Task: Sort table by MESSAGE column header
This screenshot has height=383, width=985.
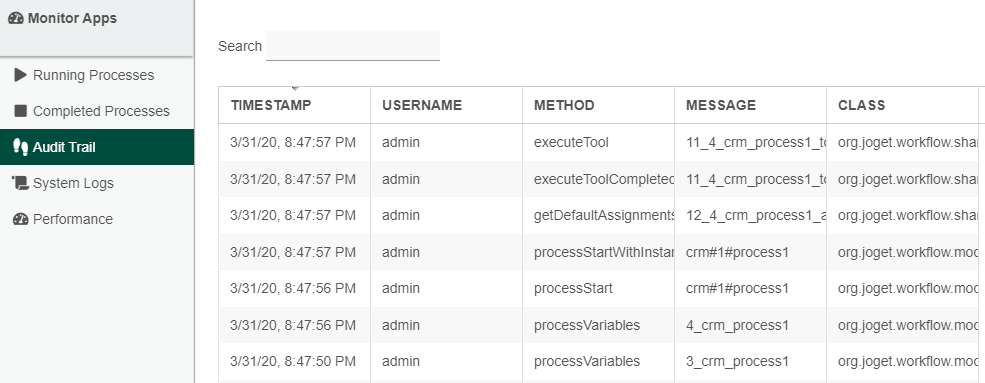Action: (x=721, y=105)
